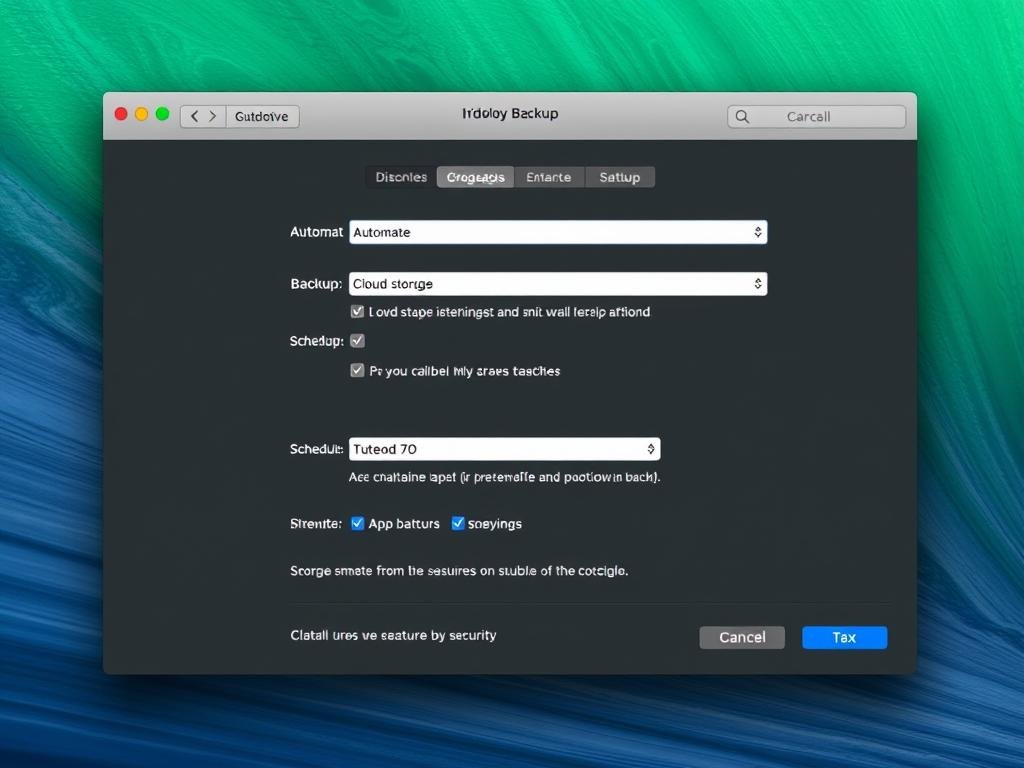Click the red close window button
The height and width of the screenshot is (768, 1024).
point(121,114)
